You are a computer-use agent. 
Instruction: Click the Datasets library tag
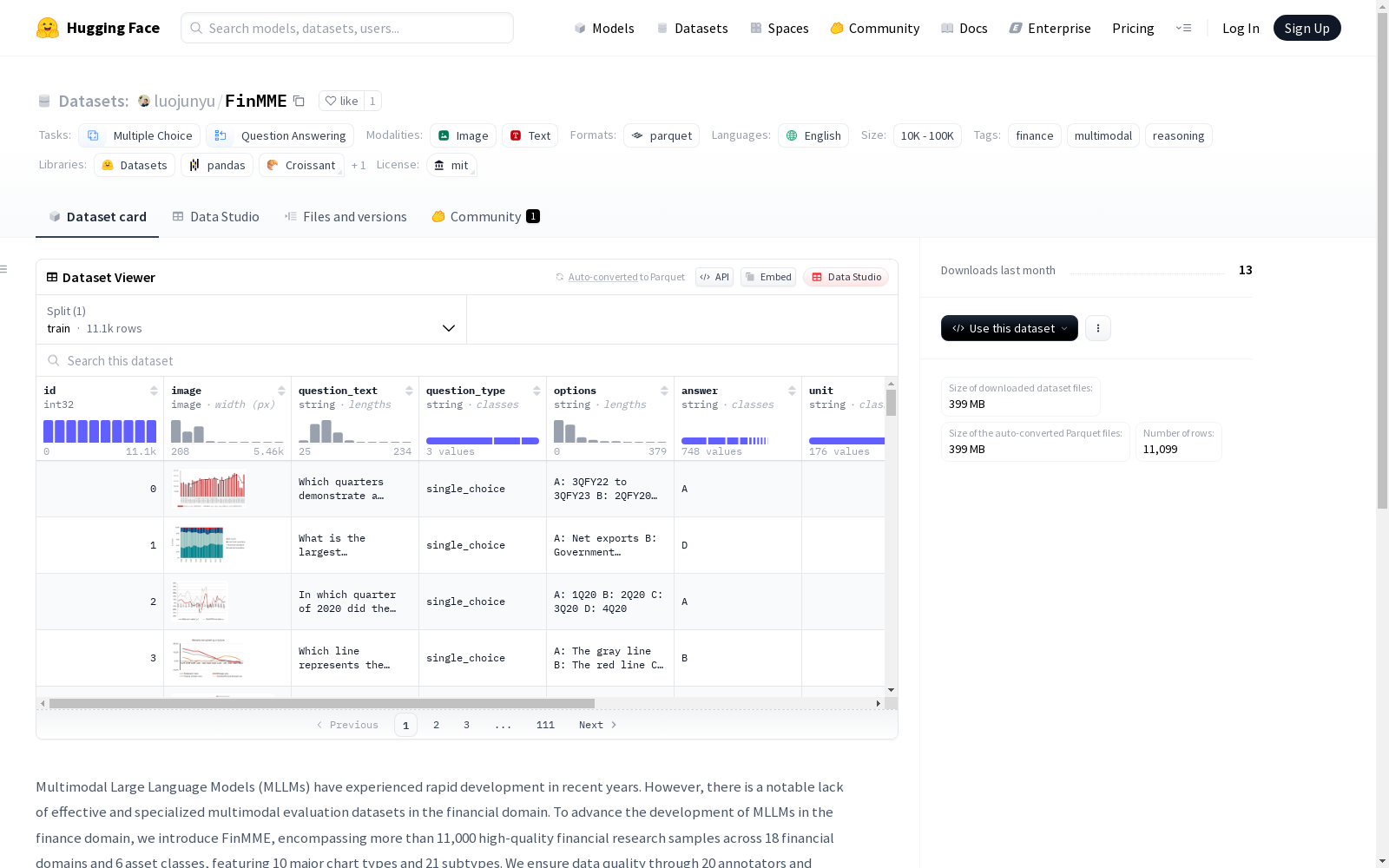pyautogui.click(x=135, y=165)
